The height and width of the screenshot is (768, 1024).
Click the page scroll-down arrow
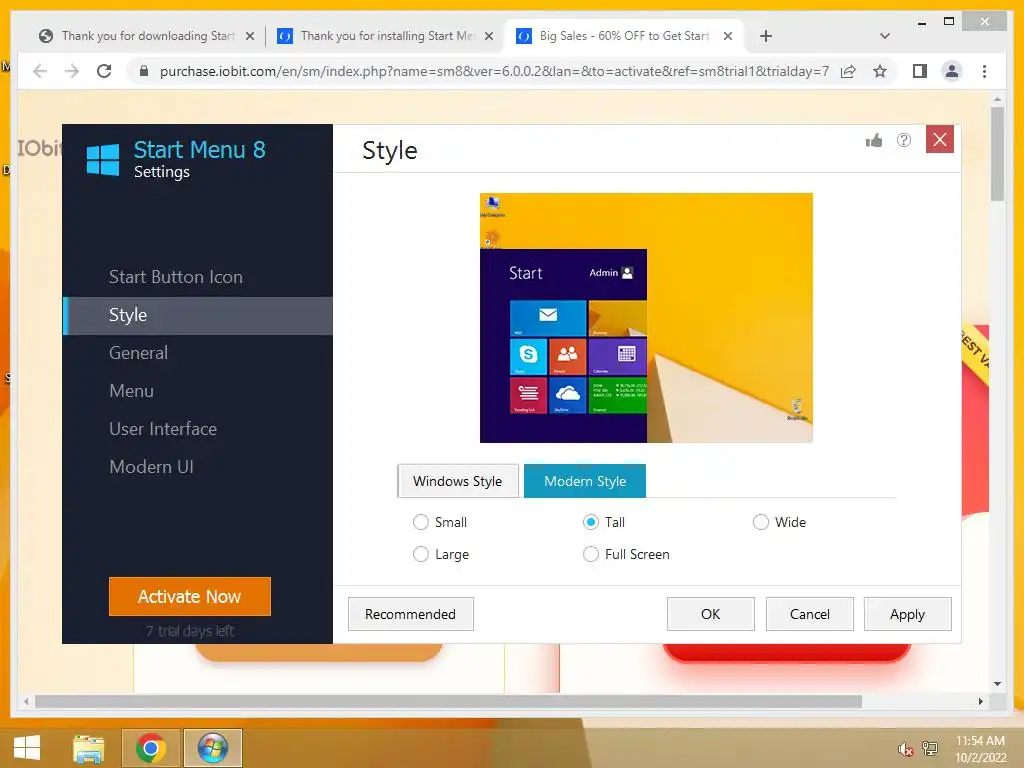pos(997,684)
